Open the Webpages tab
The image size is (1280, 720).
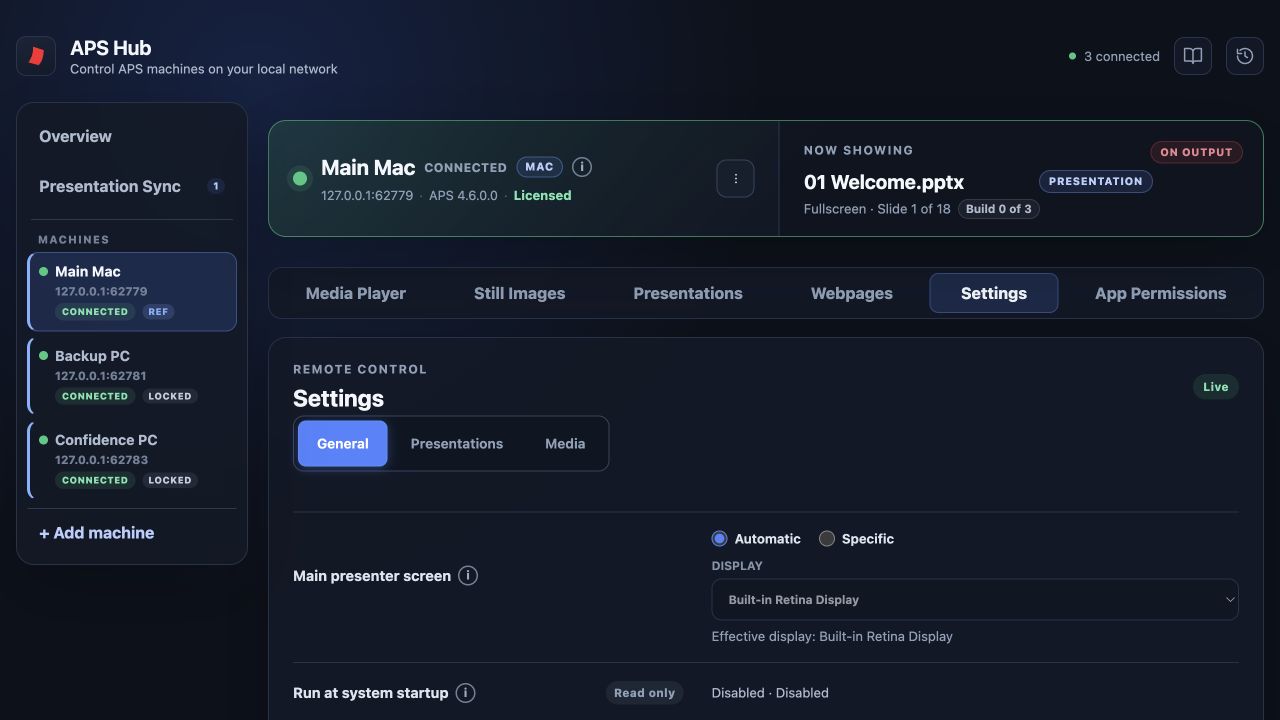(852, 293)
